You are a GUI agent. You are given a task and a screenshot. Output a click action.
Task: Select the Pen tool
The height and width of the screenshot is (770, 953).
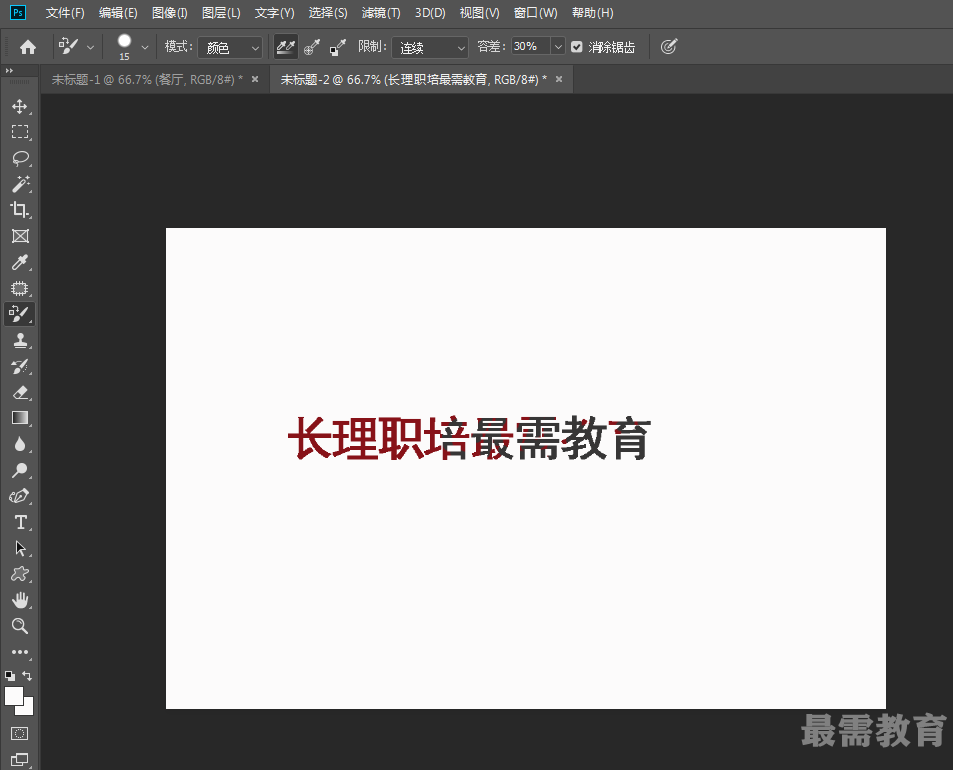tap(19, 497)
